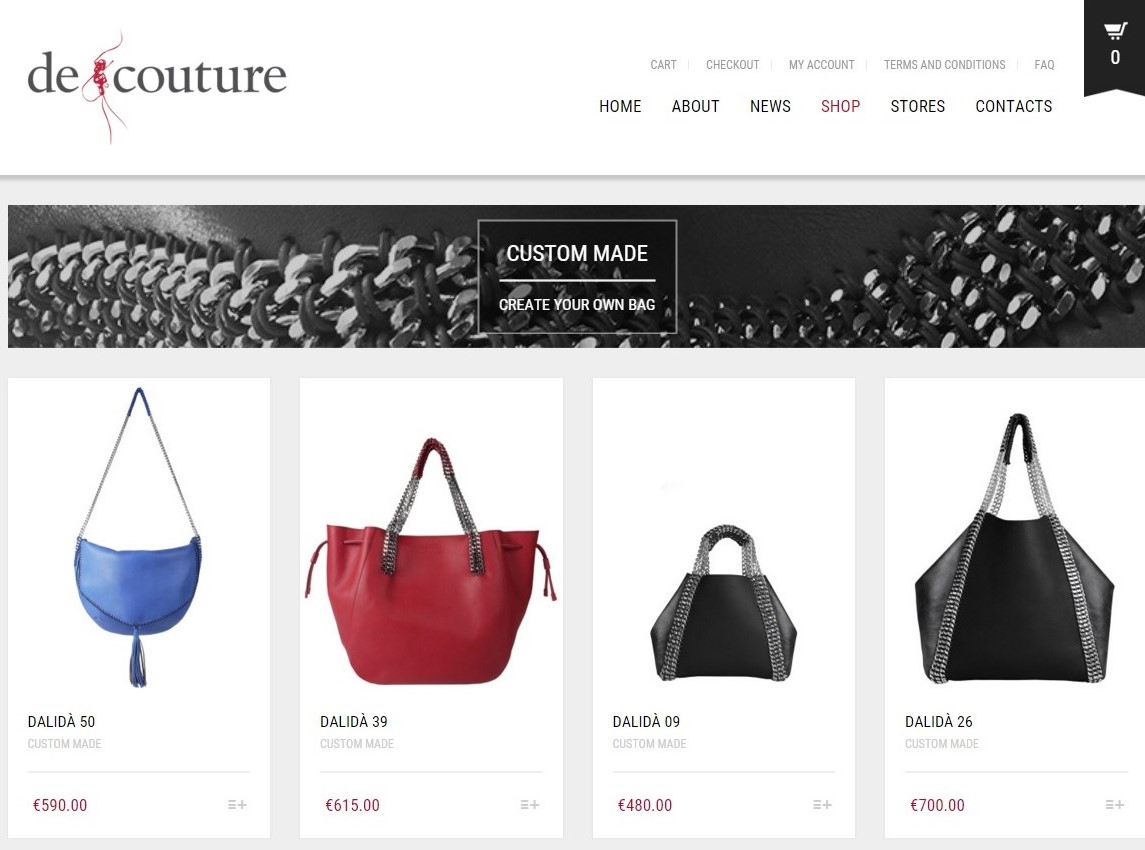This screenshot has width=1145, height=850.
Task: Click the add-to-list icon for Dalidà 26
Action: click(x=1114, y=805)
